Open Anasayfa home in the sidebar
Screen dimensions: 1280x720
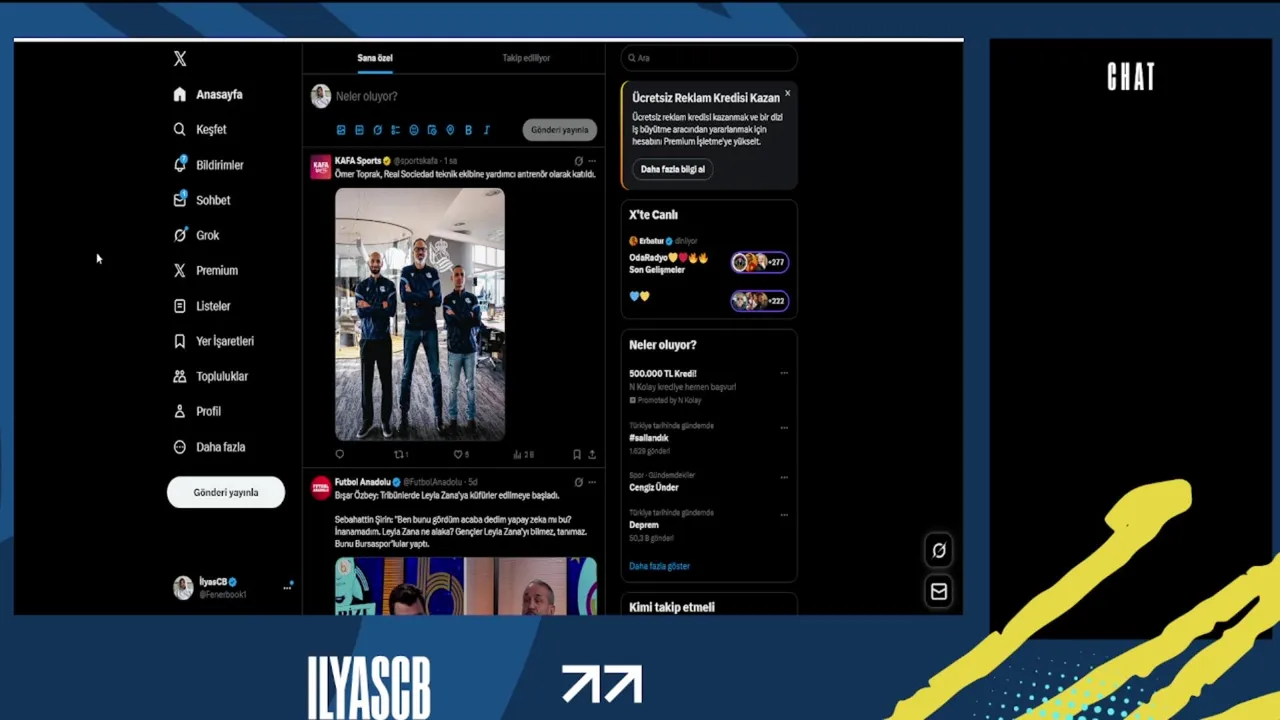[208, 94]
